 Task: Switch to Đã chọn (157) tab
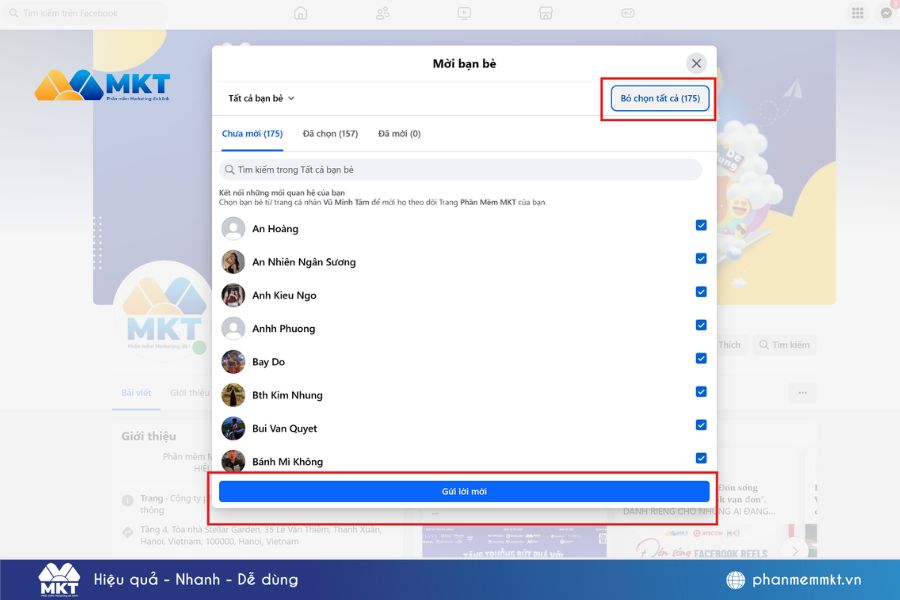pyautogui.click(x=330, y=134)
